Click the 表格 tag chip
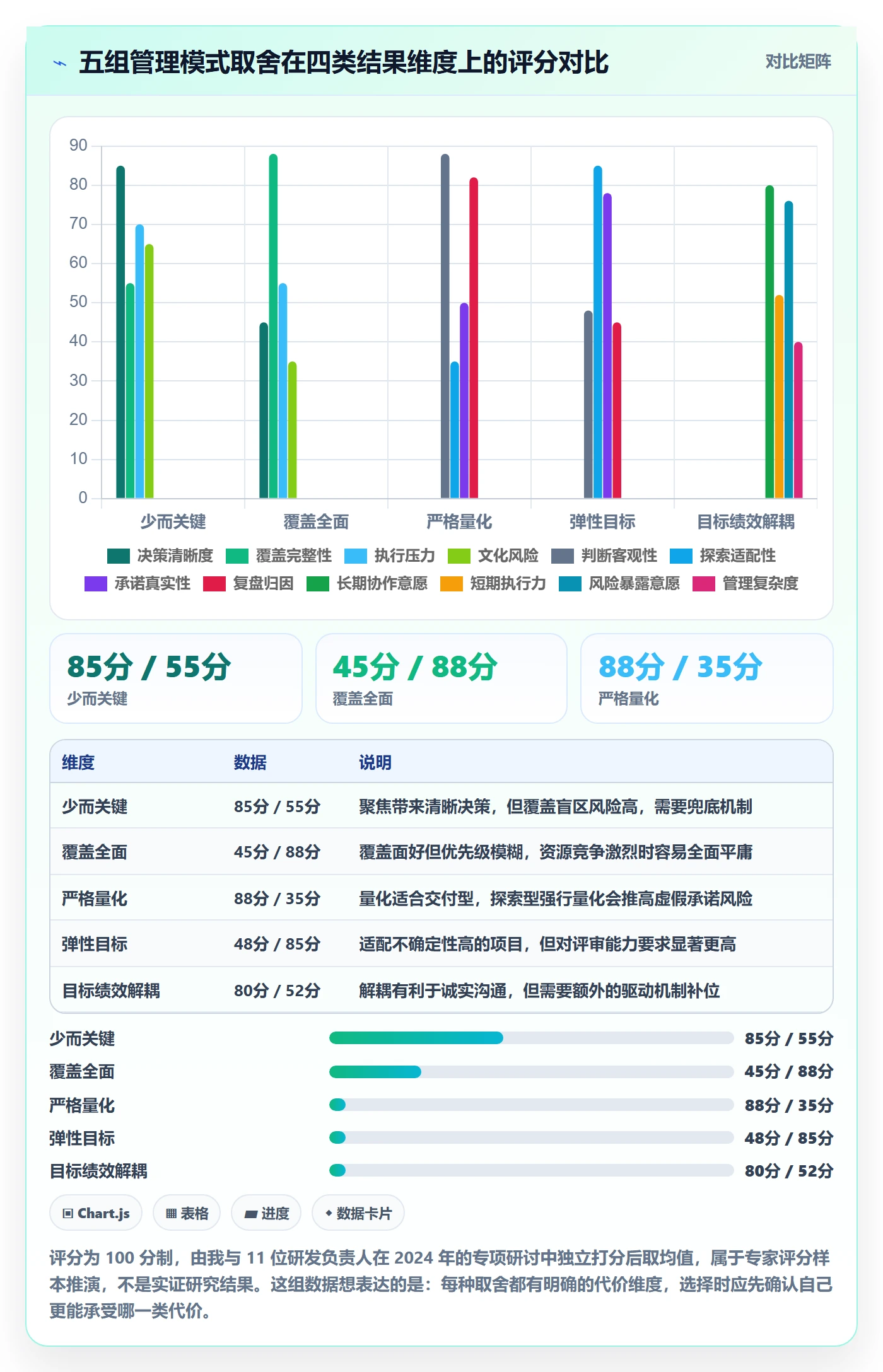Viewport: 883px width, 1372px height. (187, 1213)
